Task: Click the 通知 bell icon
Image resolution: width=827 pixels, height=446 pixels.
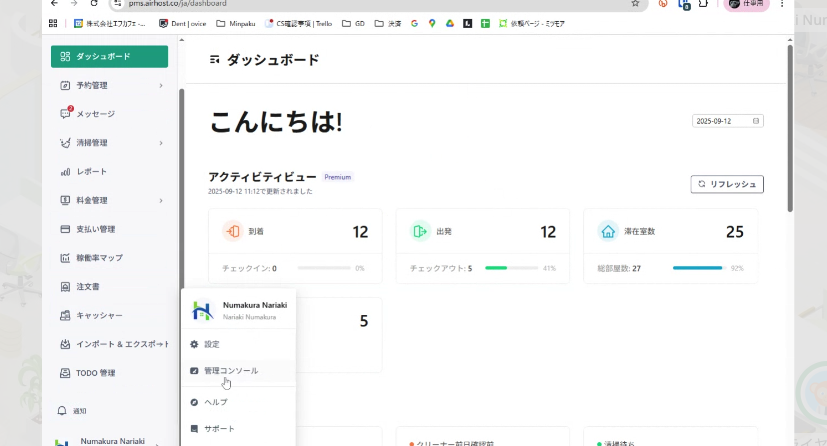Action: [62, 411]
